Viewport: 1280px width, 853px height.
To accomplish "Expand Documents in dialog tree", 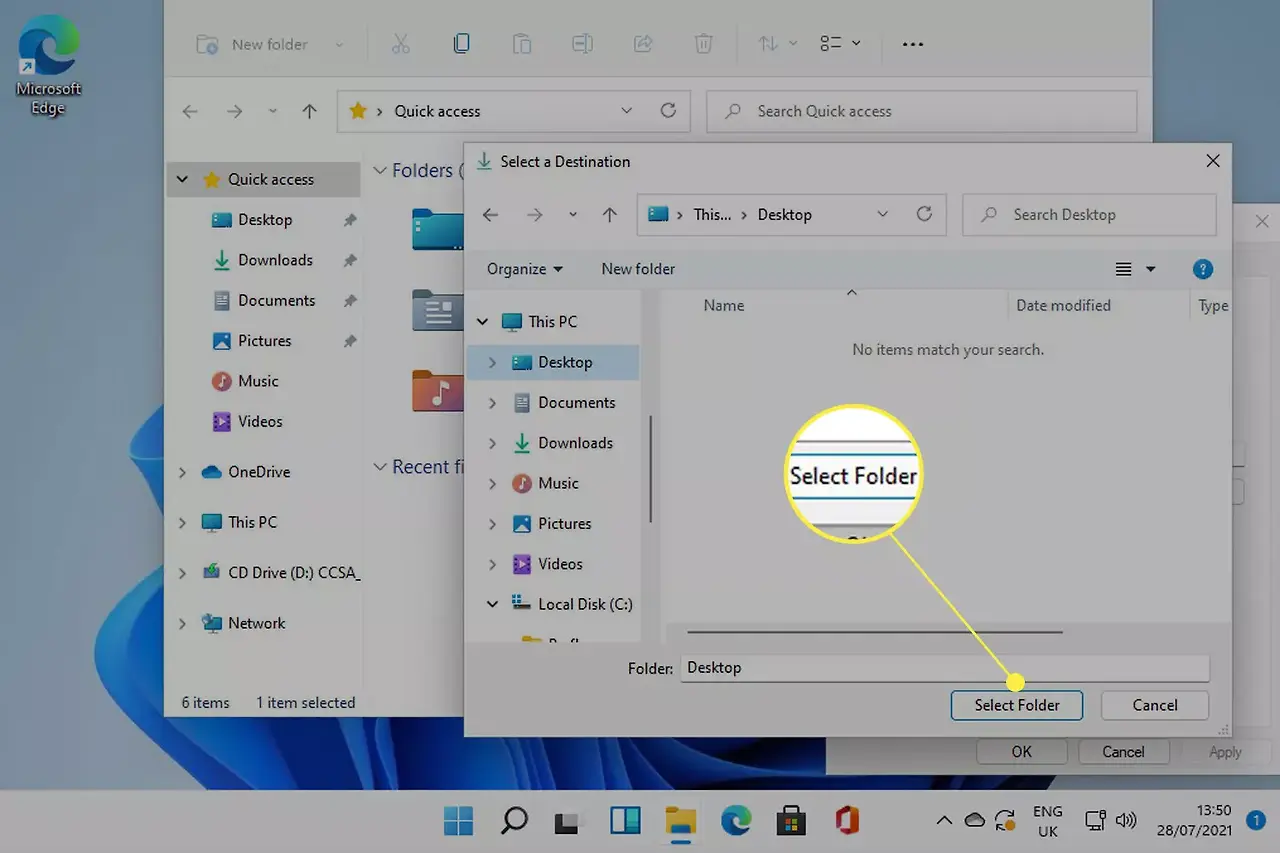I will [x=492, y=403].
